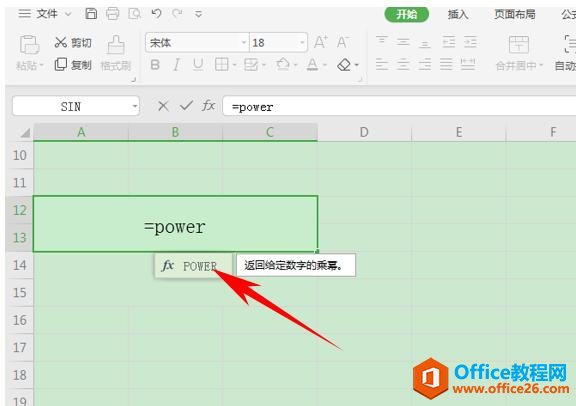
Task: Click the bottom align icon
Action: [425, 43]
